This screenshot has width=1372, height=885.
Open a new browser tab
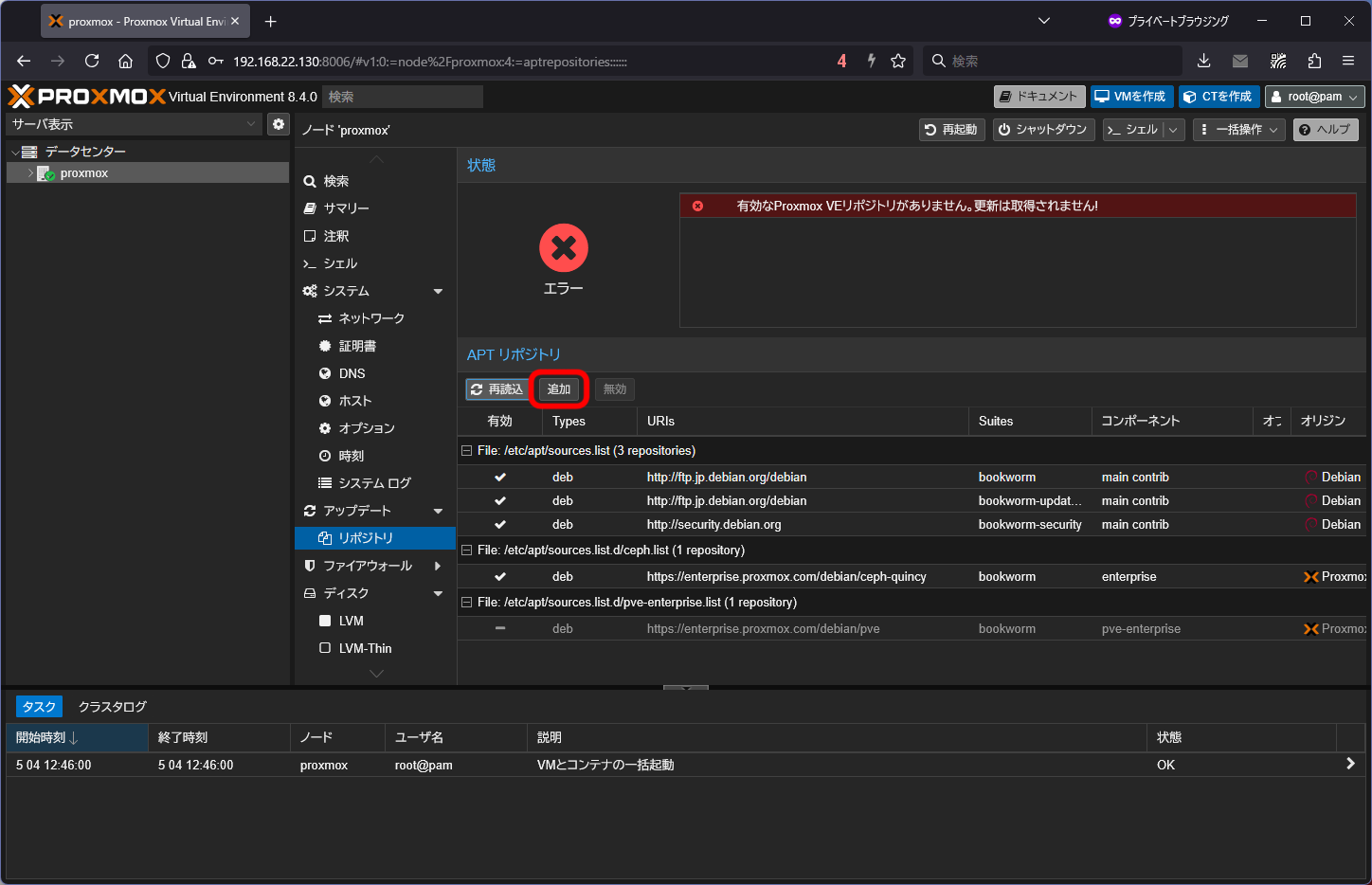tap(271, 21)
